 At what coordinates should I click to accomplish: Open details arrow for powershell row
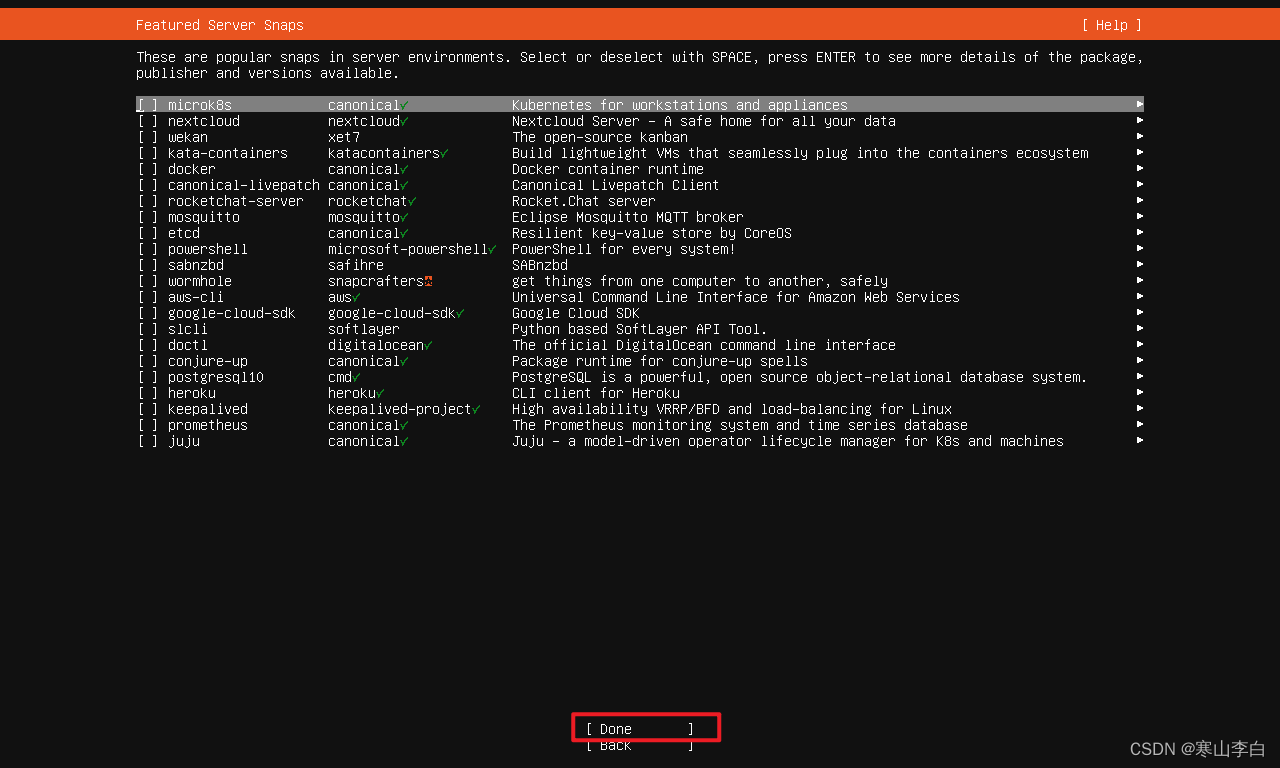point(1140,249)
